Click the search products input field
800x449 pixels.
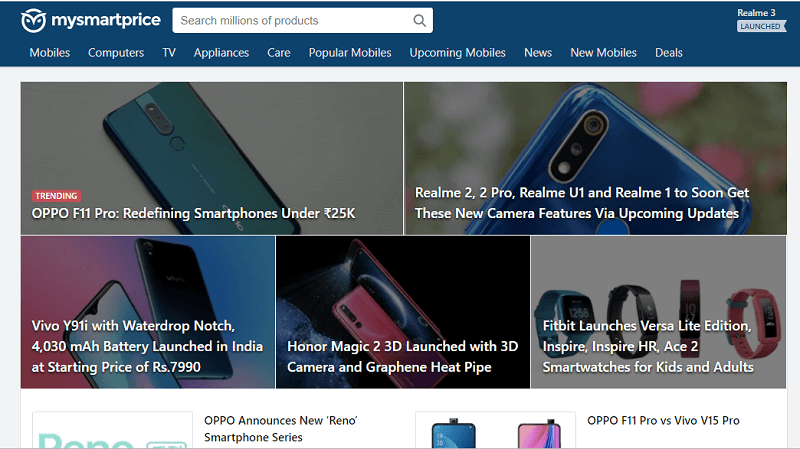(x=290, y=21)
